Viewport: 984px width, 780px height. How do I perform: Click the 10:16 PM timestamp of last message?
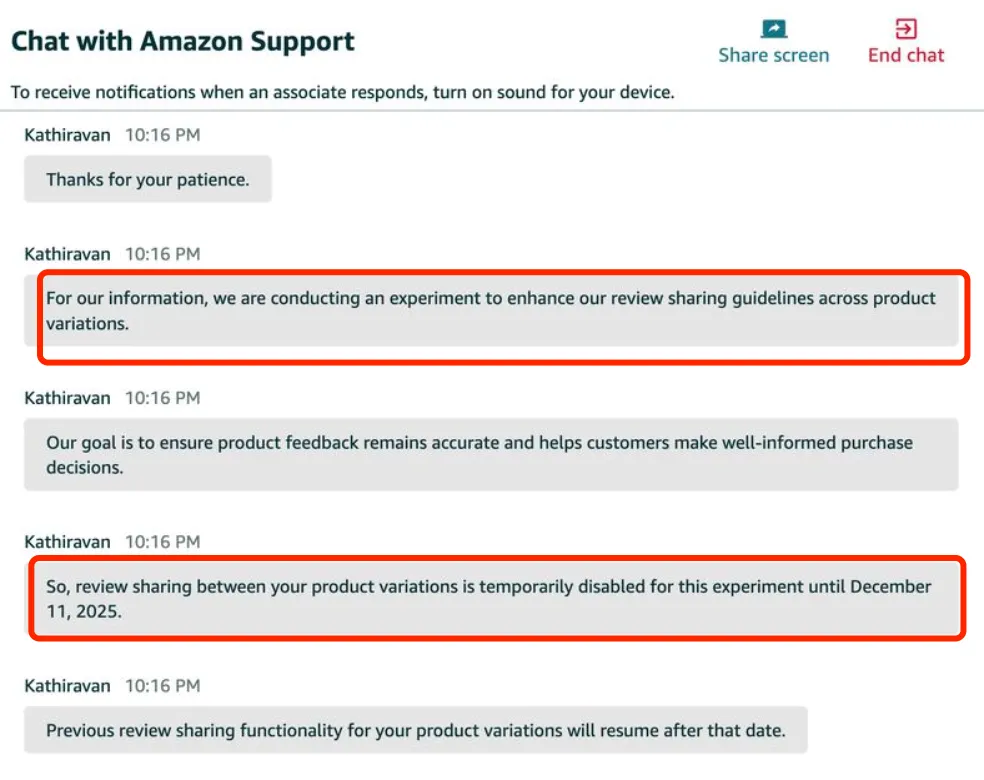(162, 686)
